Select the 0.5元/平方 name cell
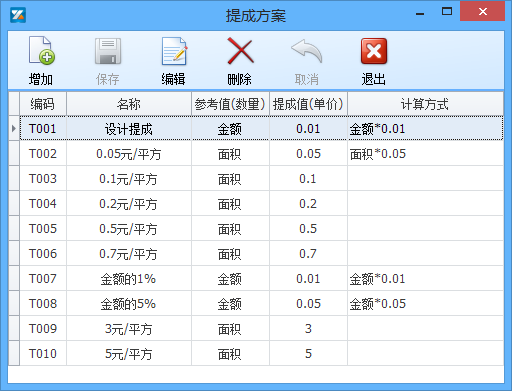Viewport: 512px width, 391px height. [x=129, y=228]
